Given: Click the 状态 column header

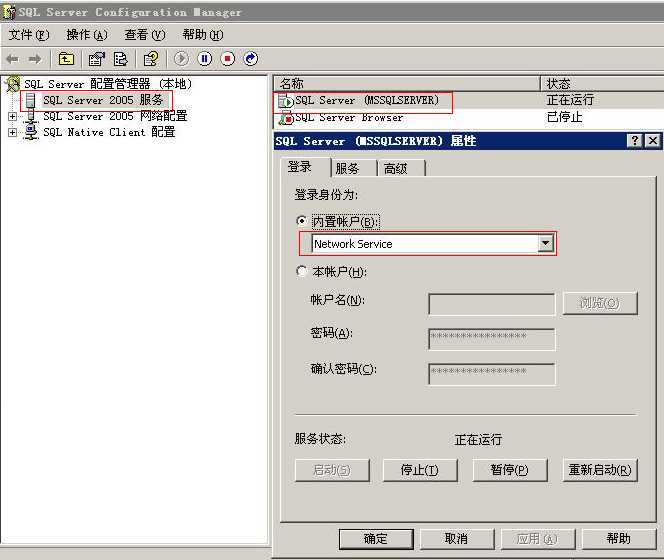Looking at the screenshot, I should 602,83.
